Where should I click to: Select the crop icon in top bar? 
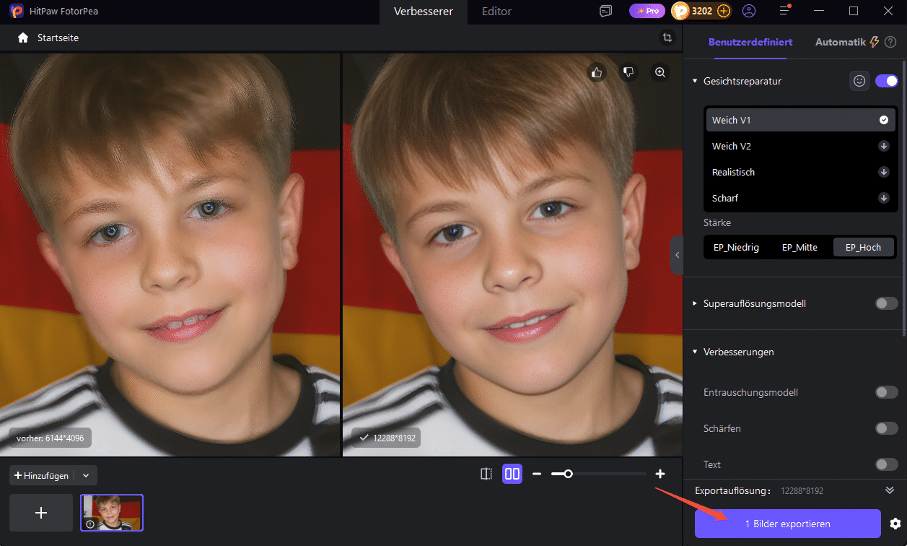pos(667,38)
